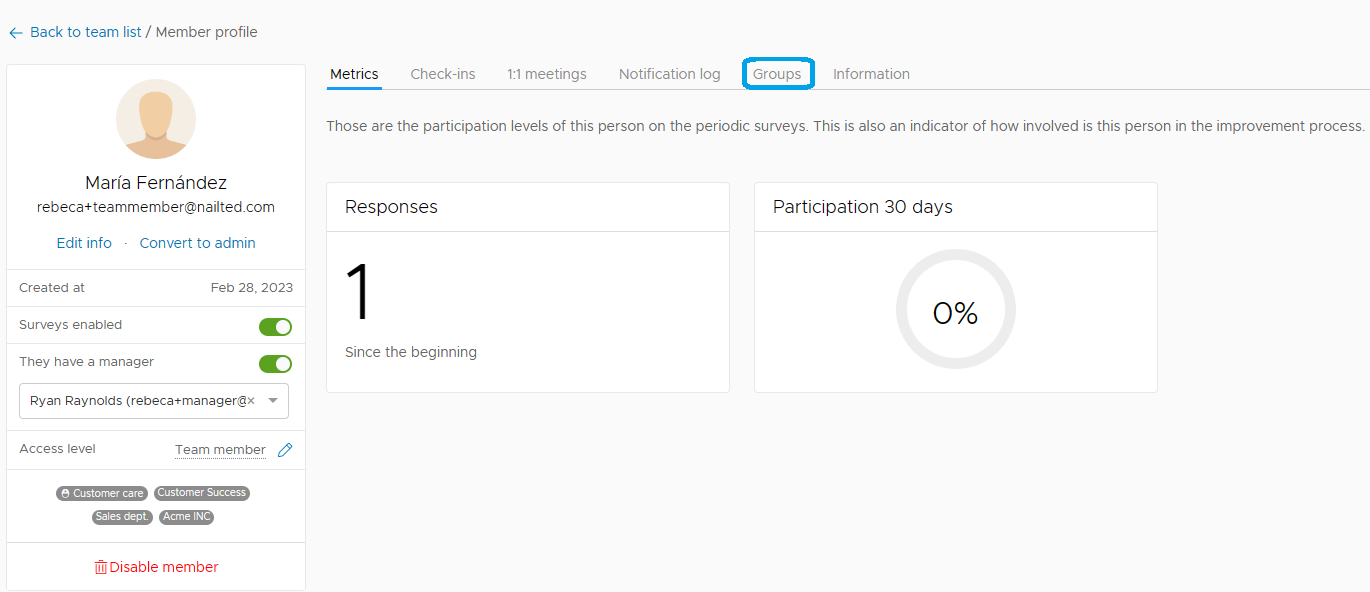This screenshot has width=1370, height=592.
Task: Click the Customer Success tag
Action: [202, 493]
